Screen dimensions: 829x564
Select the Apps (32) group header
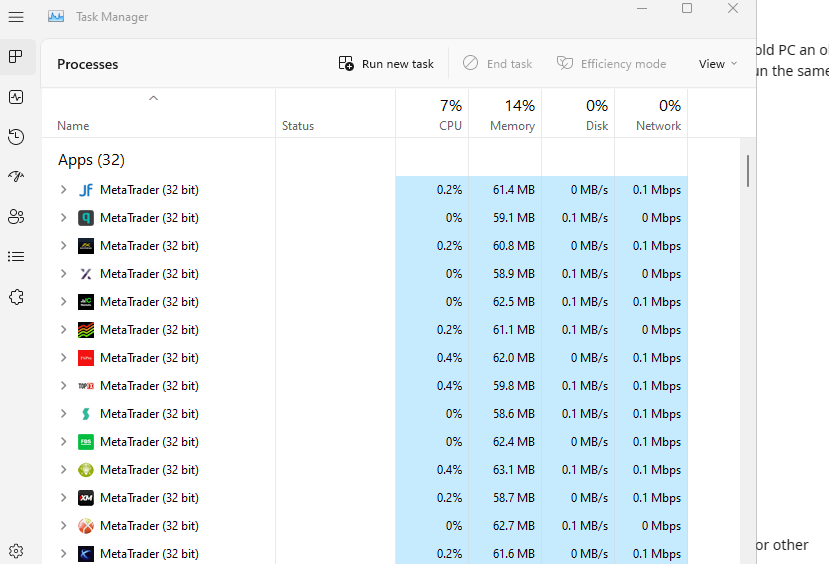point(91,160)
